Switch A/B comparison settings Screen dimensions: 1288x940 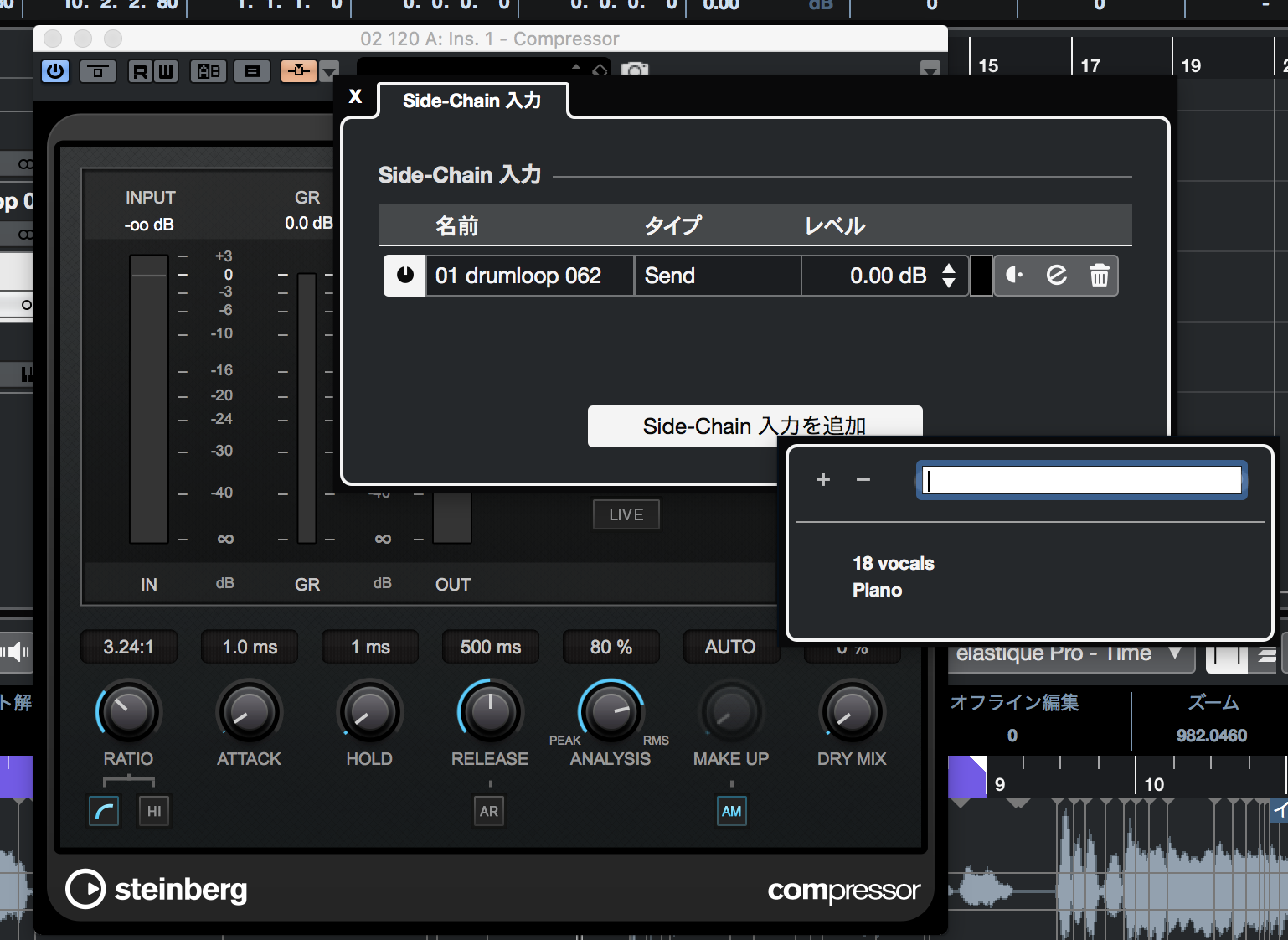point(209,71)
